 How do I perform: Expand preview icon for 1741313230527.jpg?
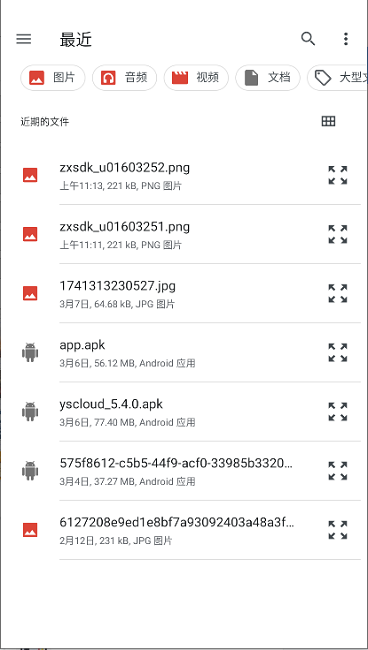tap(338, 293)
